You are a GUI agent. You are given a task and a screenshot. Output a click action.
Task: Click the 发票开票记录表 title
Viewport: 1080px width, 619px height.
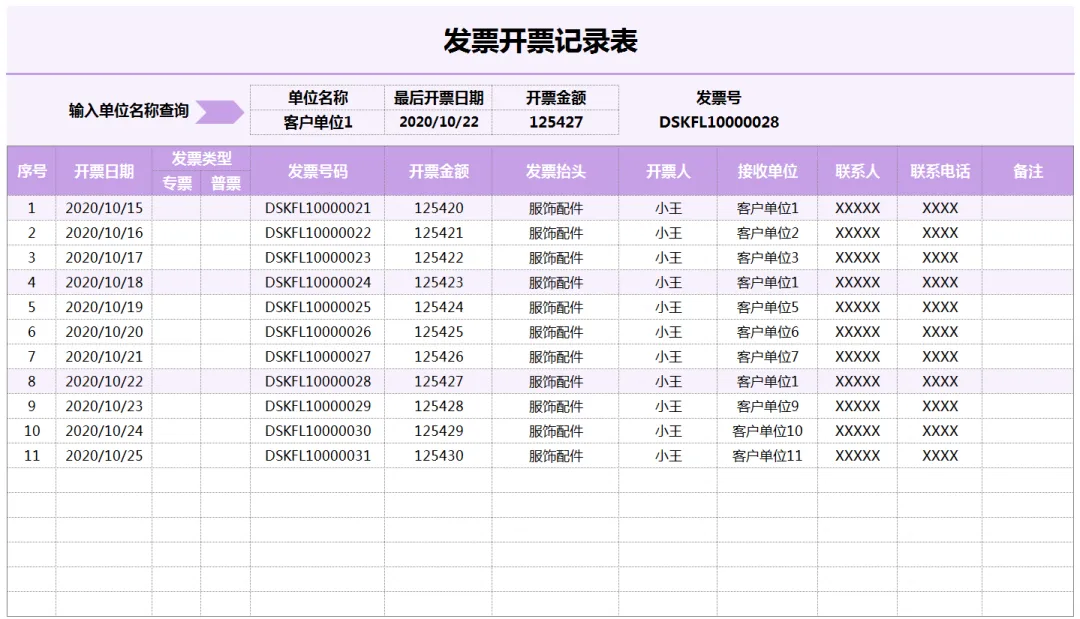[x=540, y=41]
